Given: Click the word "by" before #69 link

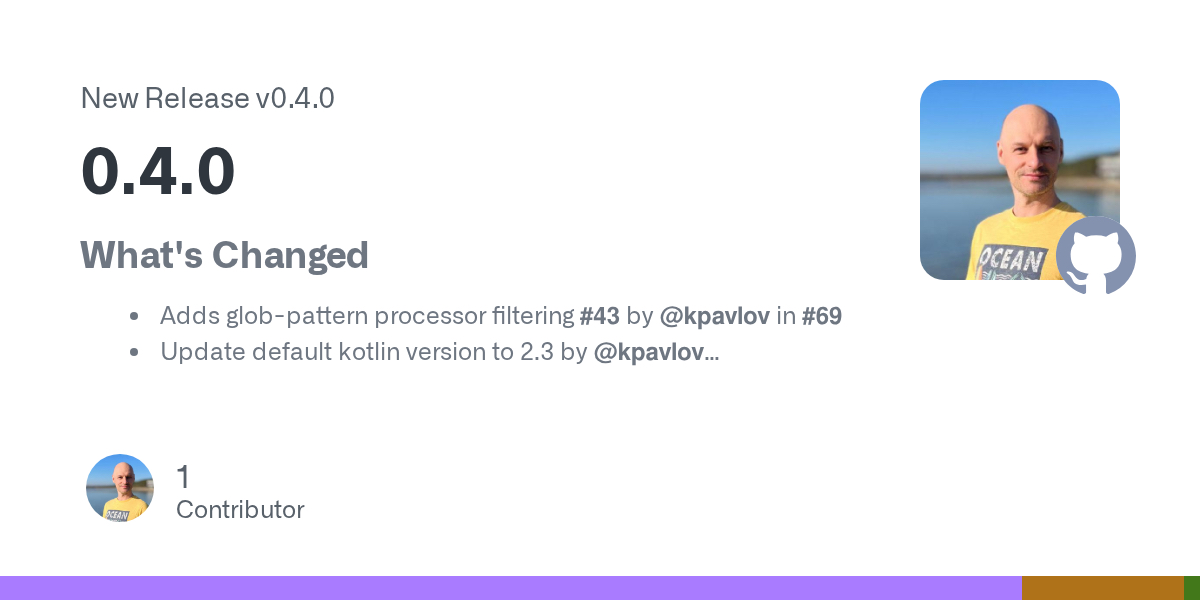Looking at the screenshot, I should (x=639, y=317).
